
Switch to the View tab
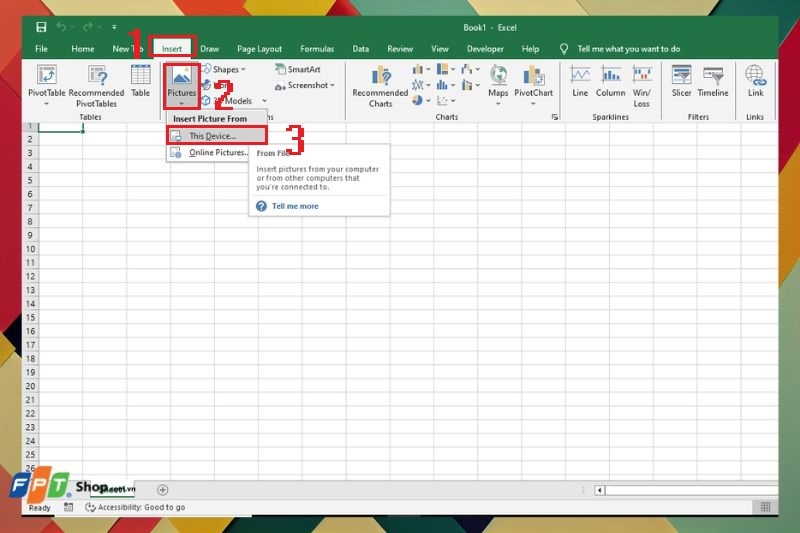tap(439, 48)
